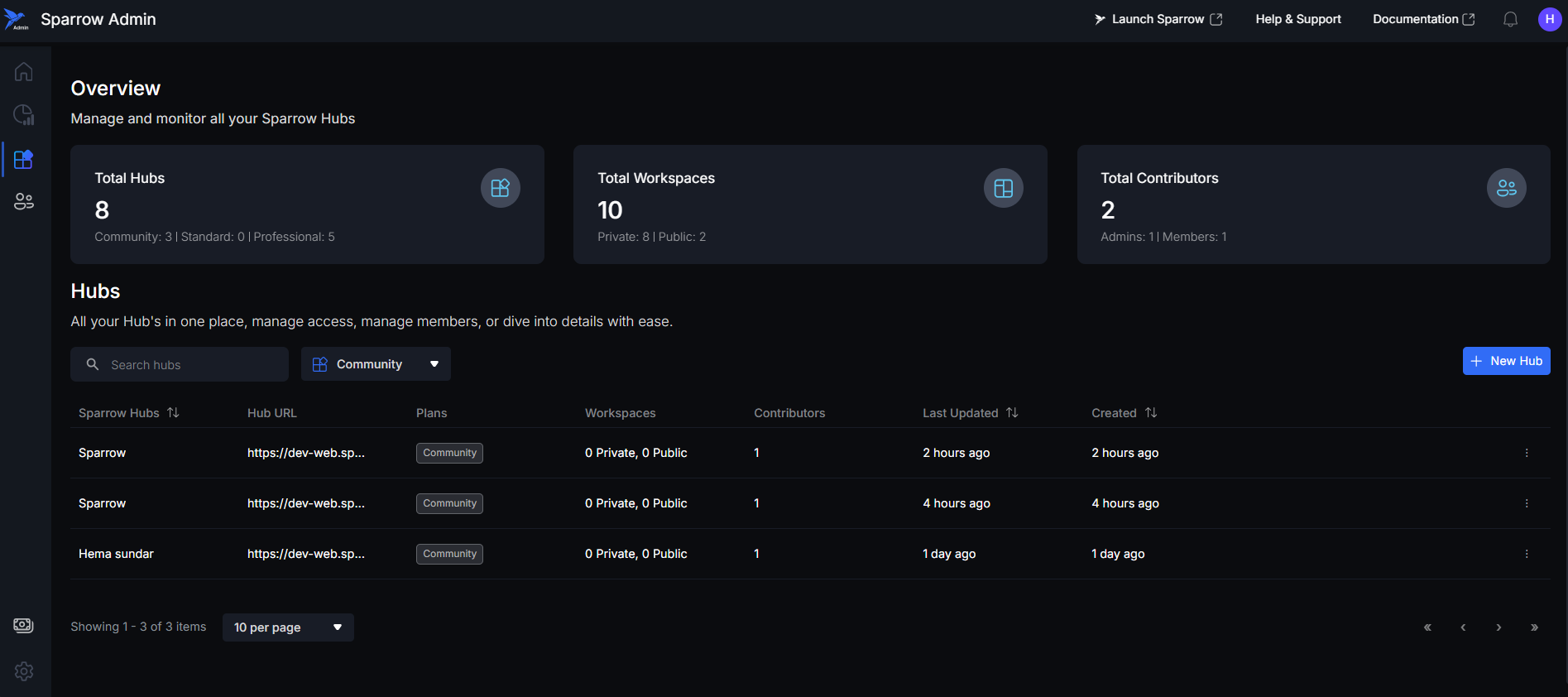The image size is (1568, 697).
Task: Open the Settings gear icon
Action: point(24,671)
